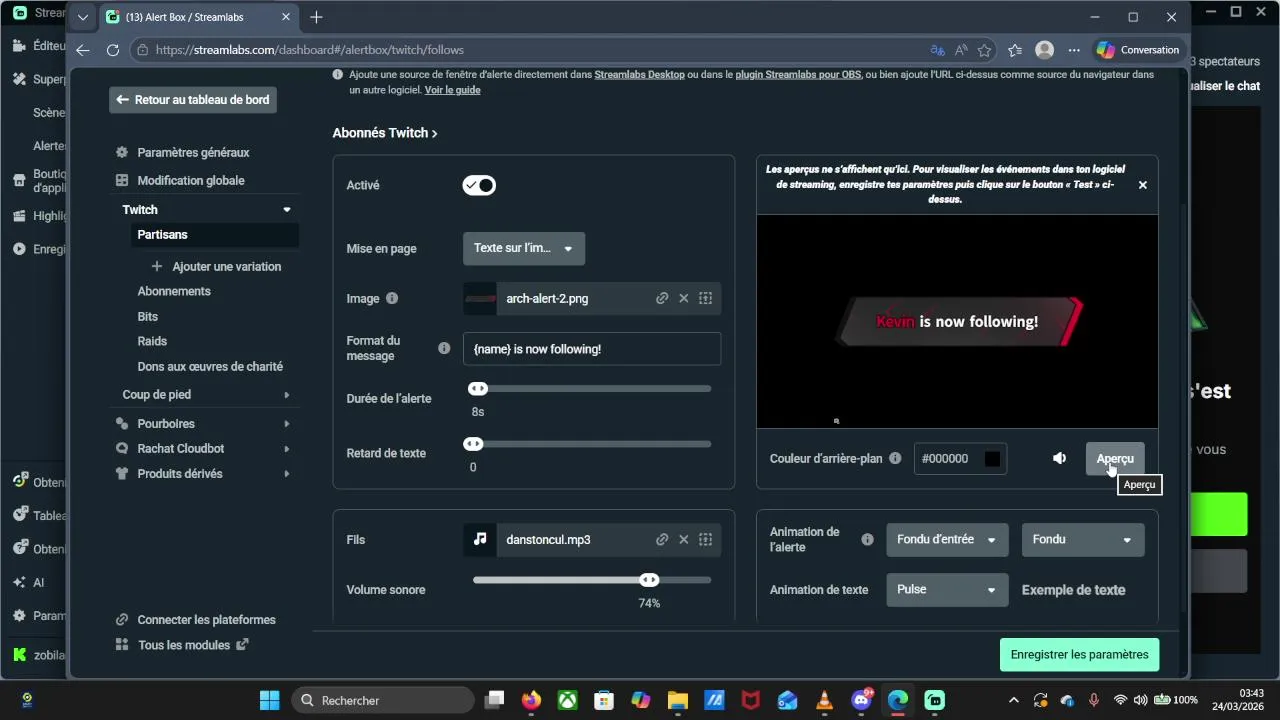Click the link icon for arch-alert-2.png

(x=662, y=298)
